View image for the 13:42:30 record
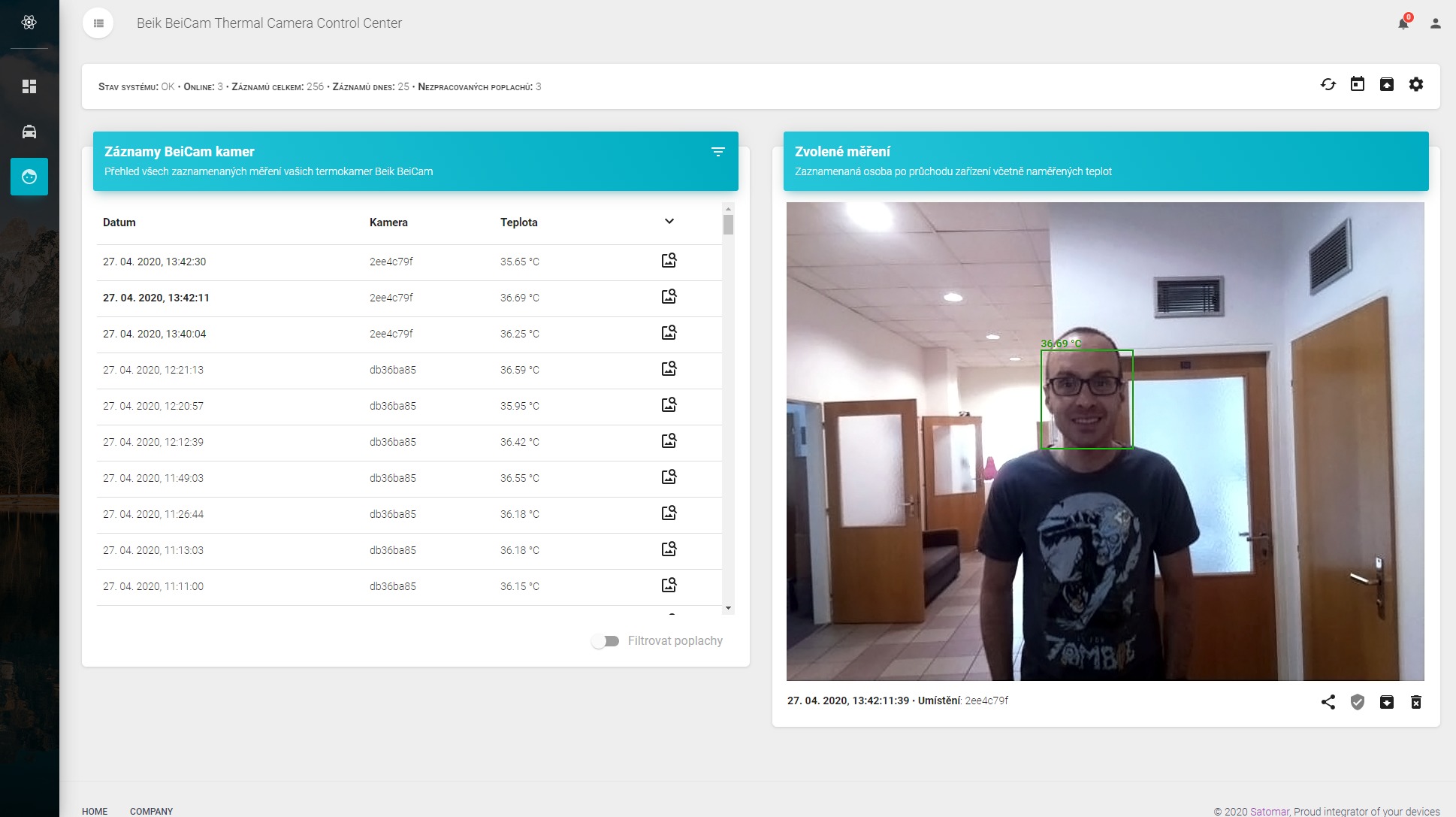1456x817 pixels. click(x=669, y=261)
